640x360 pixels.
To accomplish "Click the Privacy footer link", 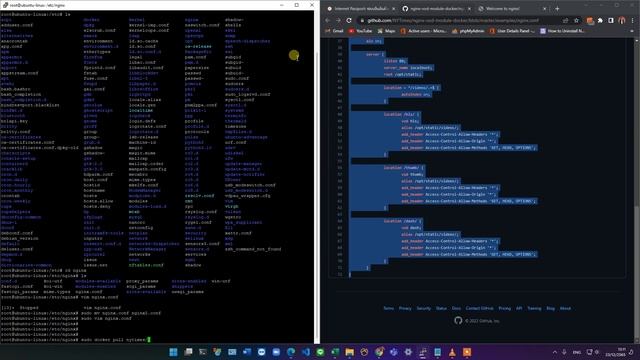I will coord(405,309).
